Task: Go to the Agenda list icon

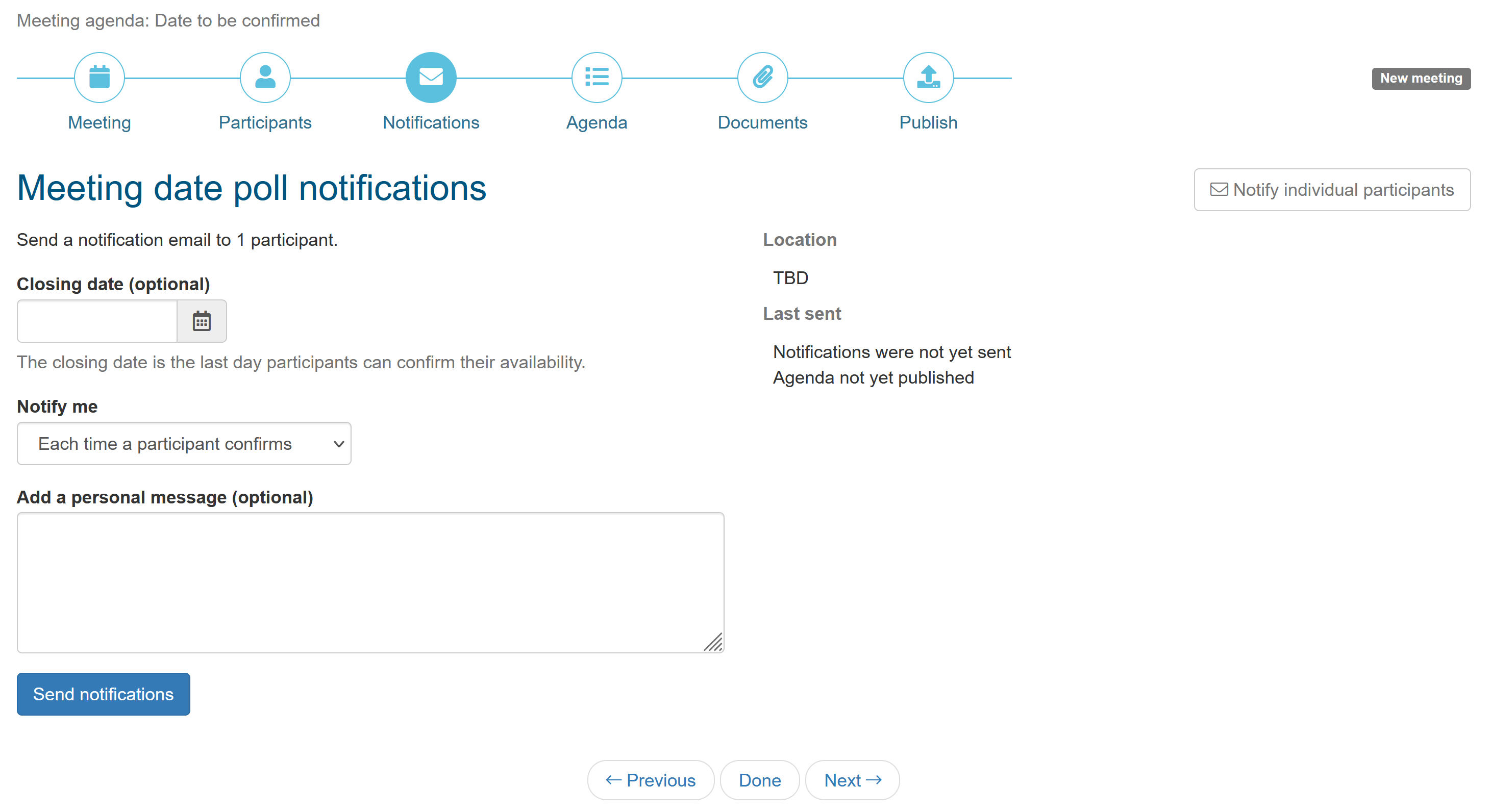Action: [x=596, y=77]
